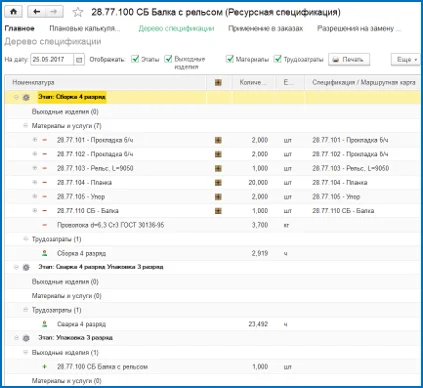The height and width of the screenshot is (388, 423).
Task: Toggle the Этапы checkbox
Action: [135, 59]
